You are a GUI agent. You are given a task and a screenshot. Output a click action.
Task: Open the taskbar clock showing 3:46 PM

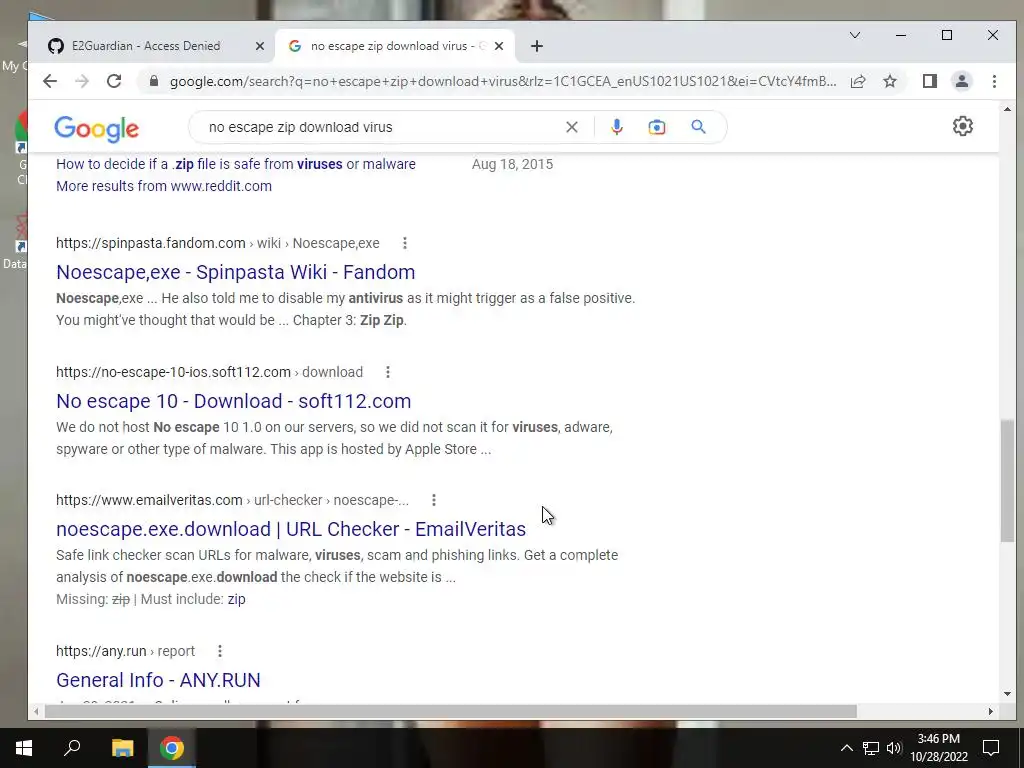[938, 748]
